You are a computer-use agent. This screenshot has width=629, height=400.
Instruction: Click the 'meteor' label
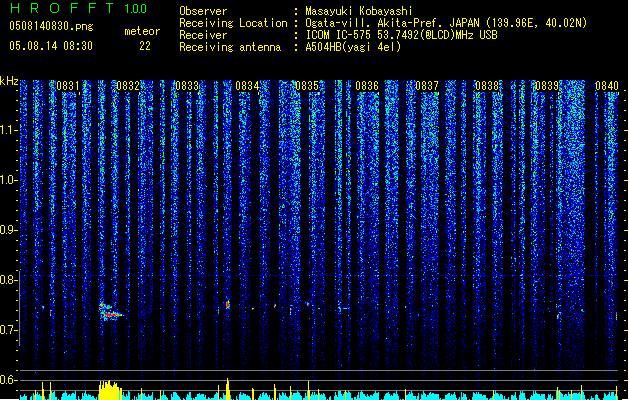pyautogui.click(x=142, y=31)
